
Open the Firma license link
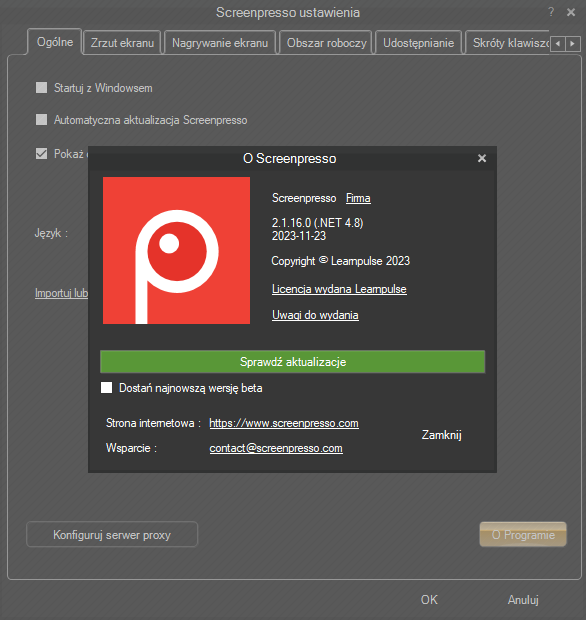point(358,198)
